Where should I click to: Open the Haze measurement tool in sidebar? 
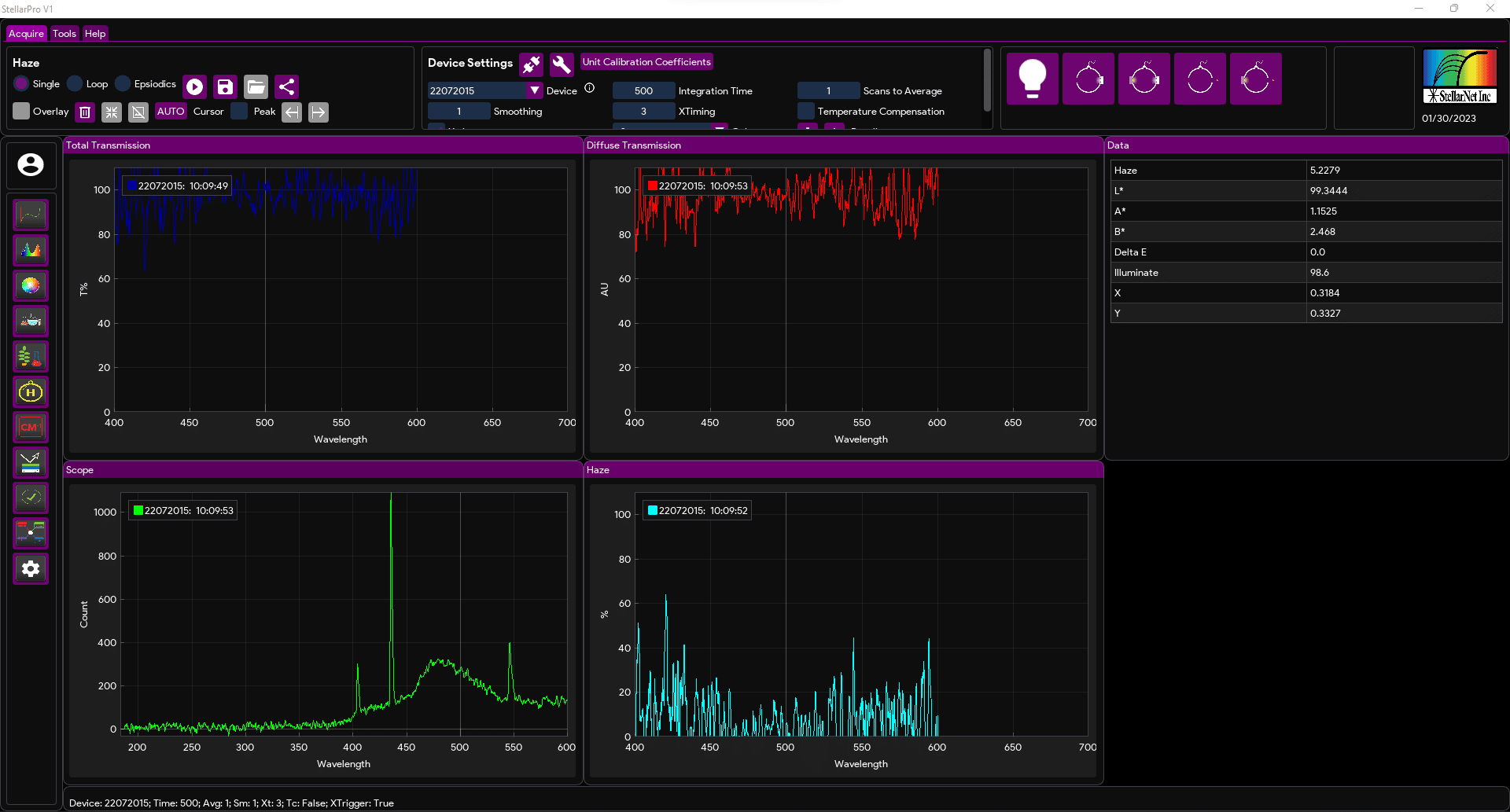click(x=30, y=391)
